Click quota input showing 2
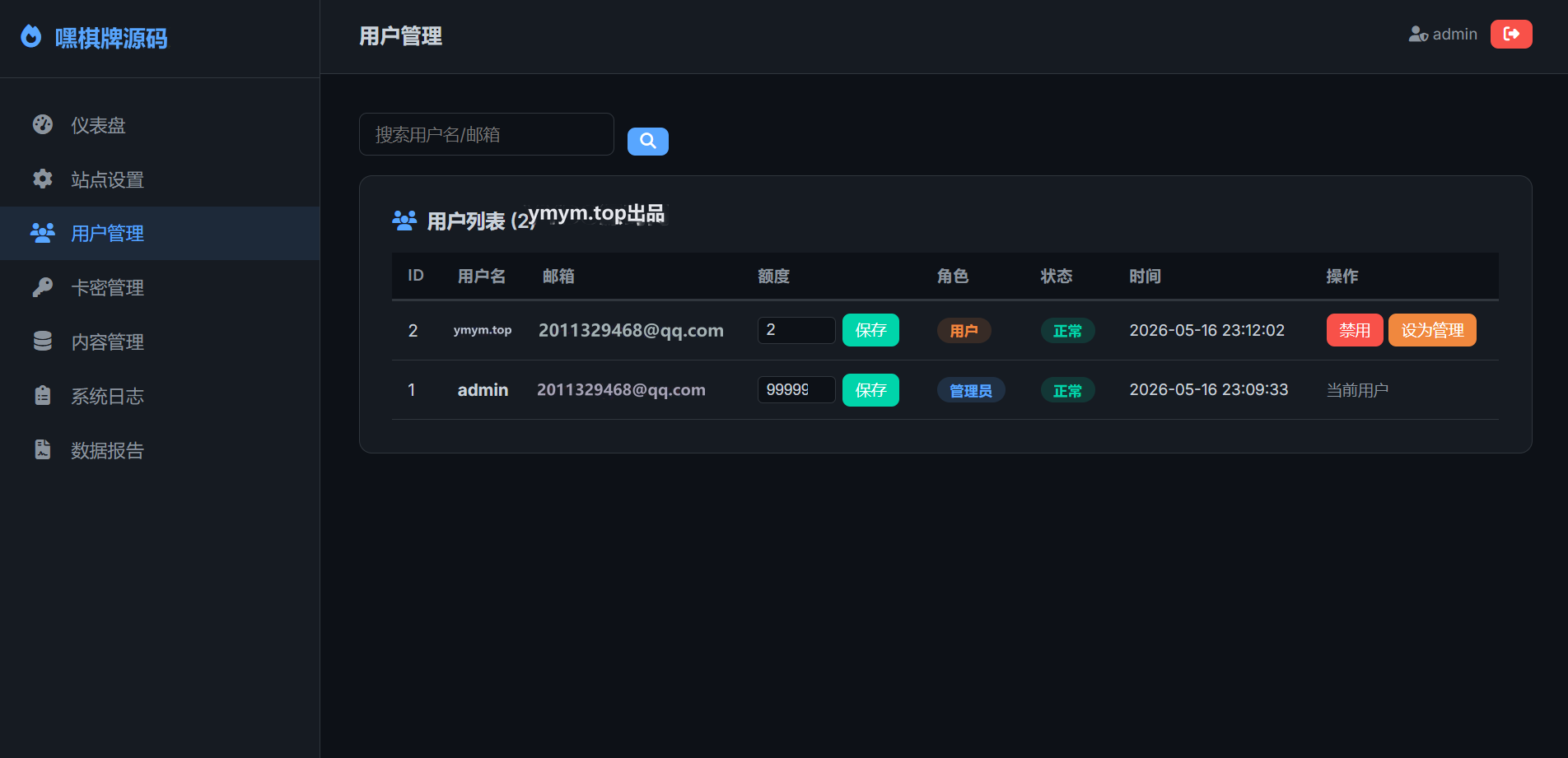Image resolution: width=1568 pixels, height=758 pixels. pos(796,330)
